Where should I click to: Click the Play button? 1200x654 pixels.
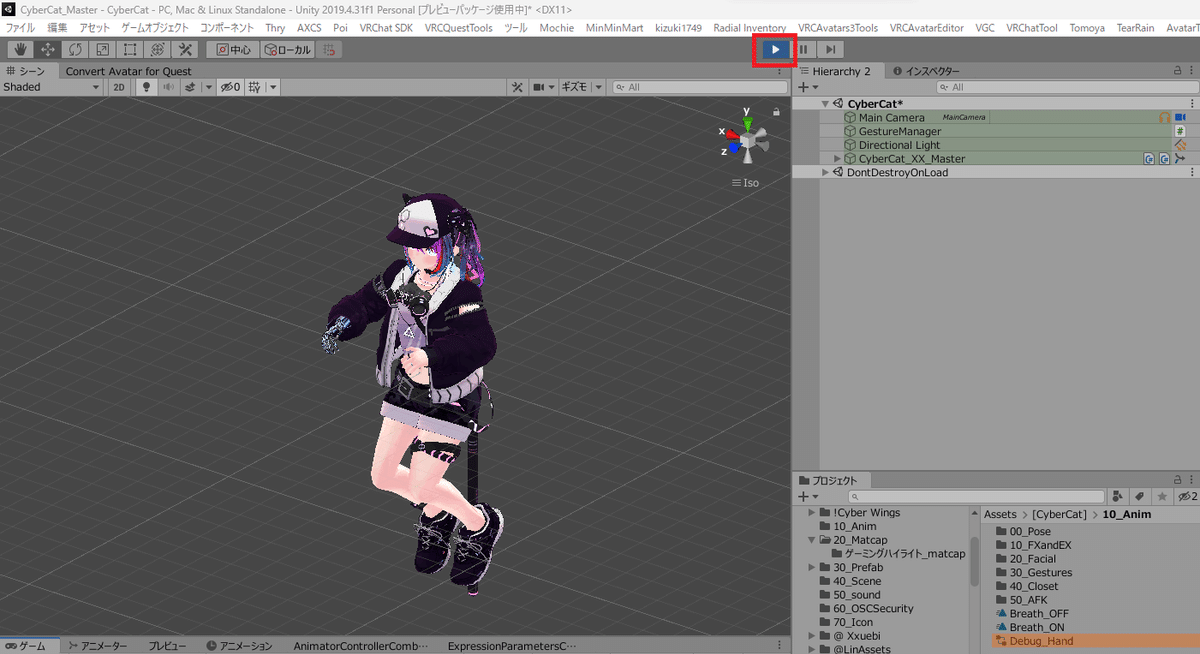774,49
